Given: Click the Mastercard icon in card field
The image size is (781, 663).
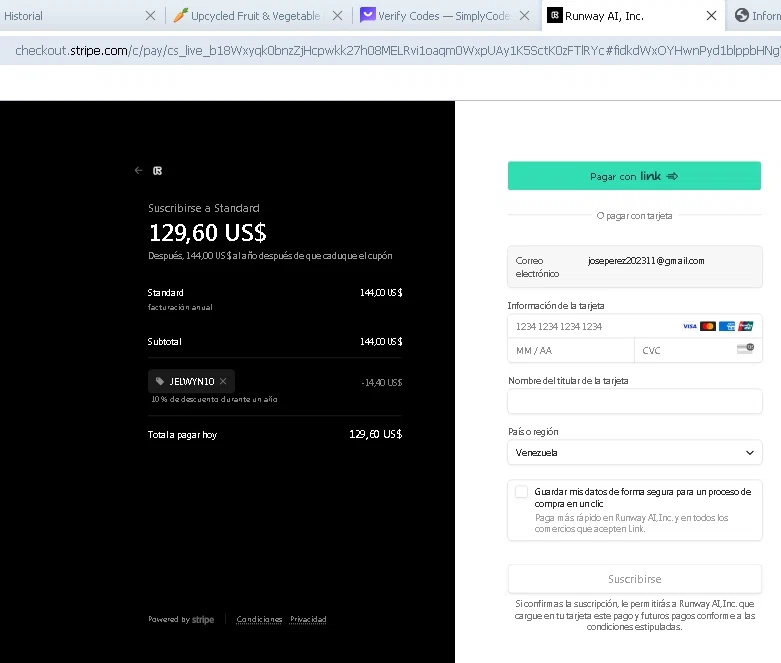Looking at the screenshot, I should pyautogui.click(x=708, y=326).
